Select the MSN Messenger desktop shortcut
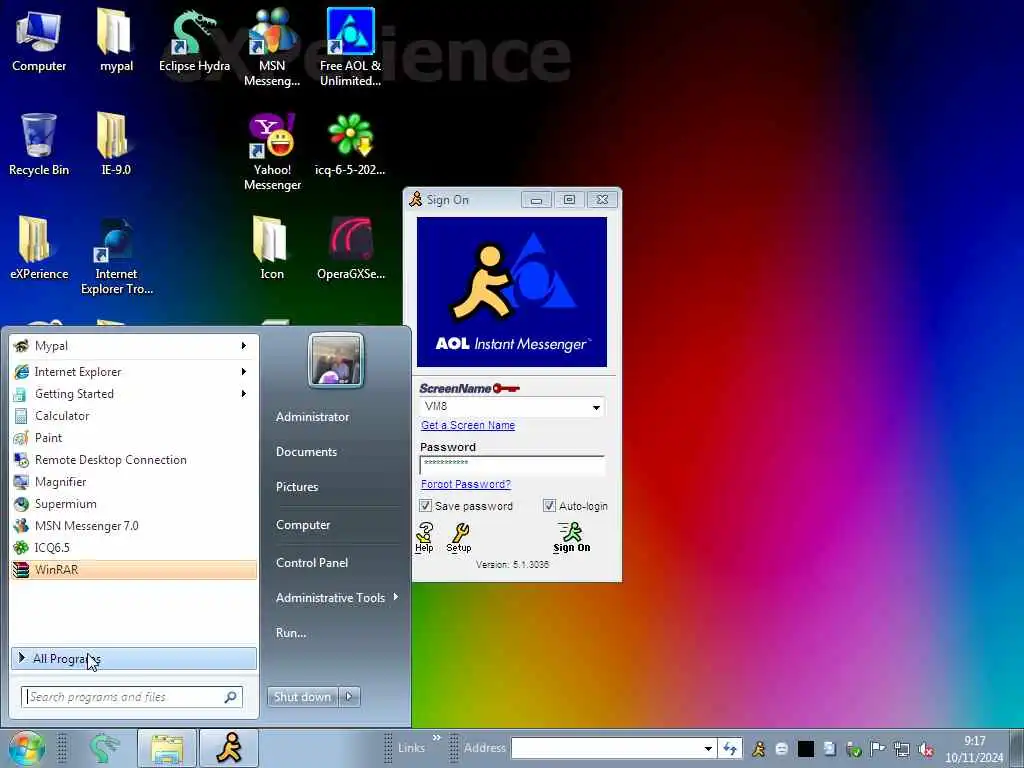 272,47
